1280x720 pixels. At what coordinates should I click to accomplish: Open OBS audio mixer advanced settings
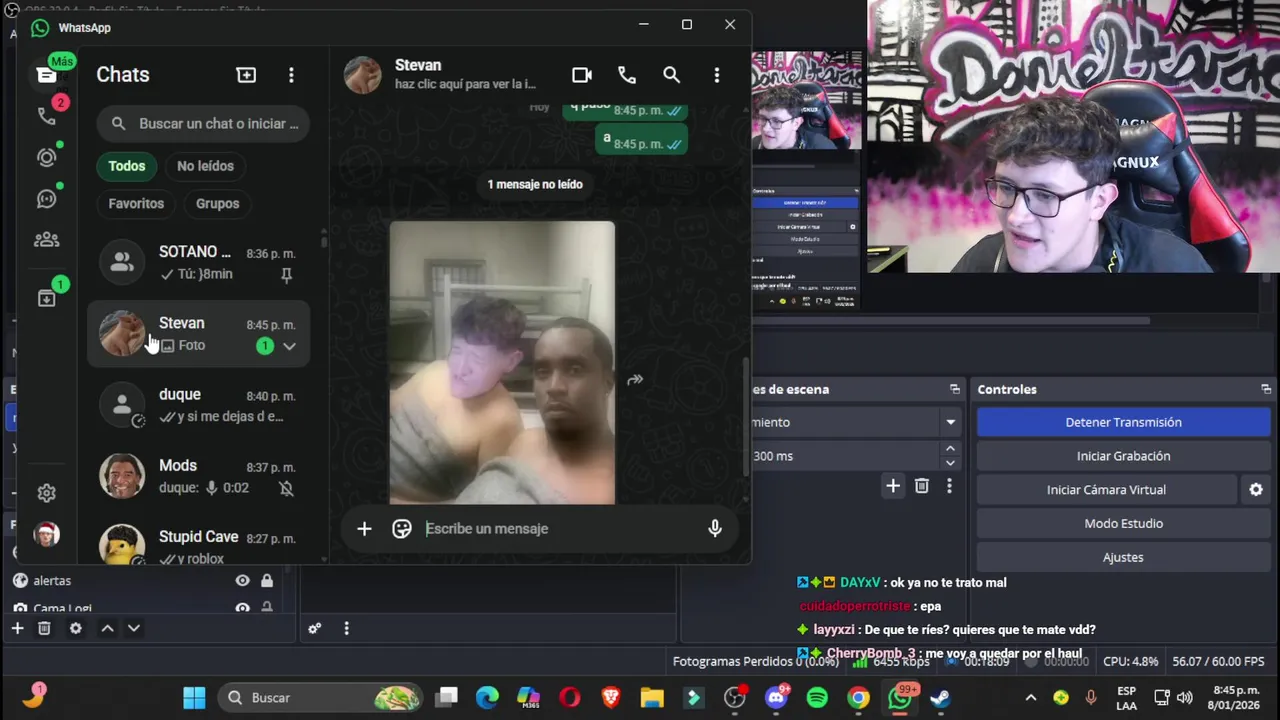coord(314,628)
